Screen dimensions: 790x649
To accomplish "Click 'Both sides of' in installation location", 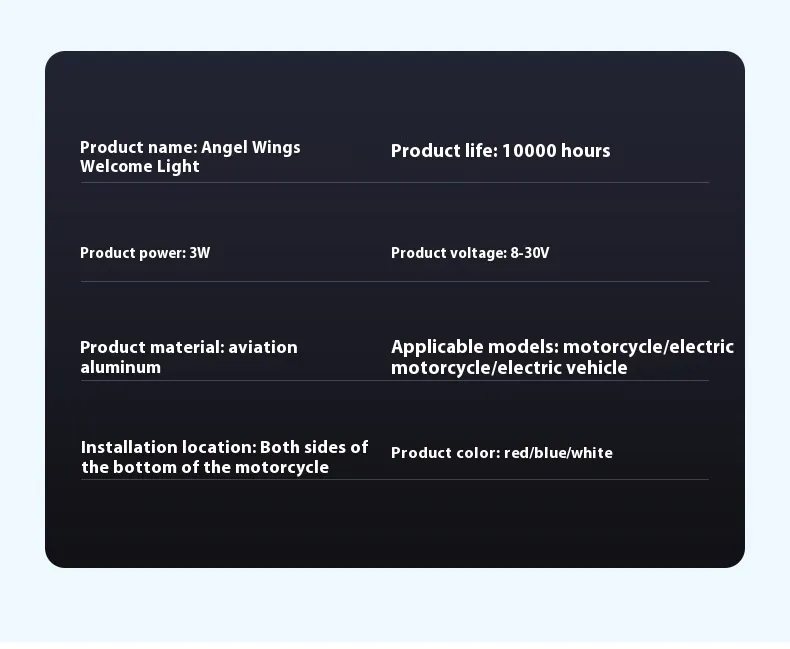I will (x=314, y=447).
